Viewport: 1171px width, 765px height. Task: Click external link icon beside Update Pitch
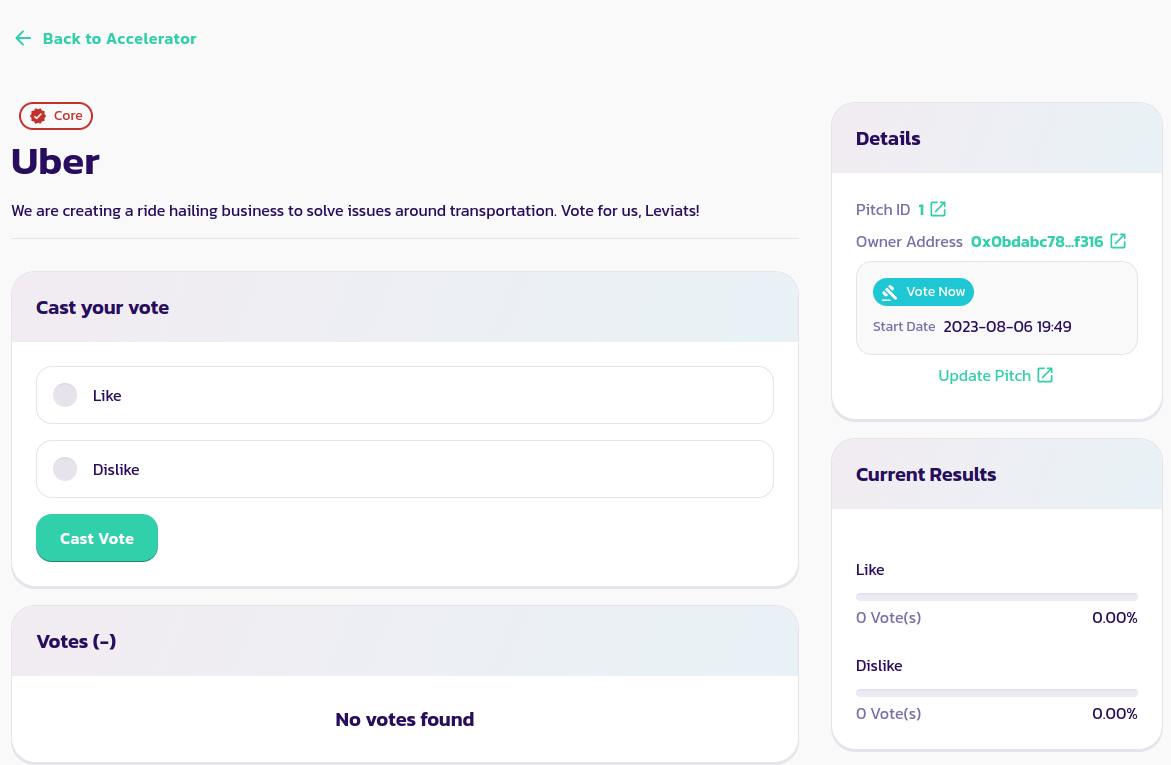(x=1045, y=375)
